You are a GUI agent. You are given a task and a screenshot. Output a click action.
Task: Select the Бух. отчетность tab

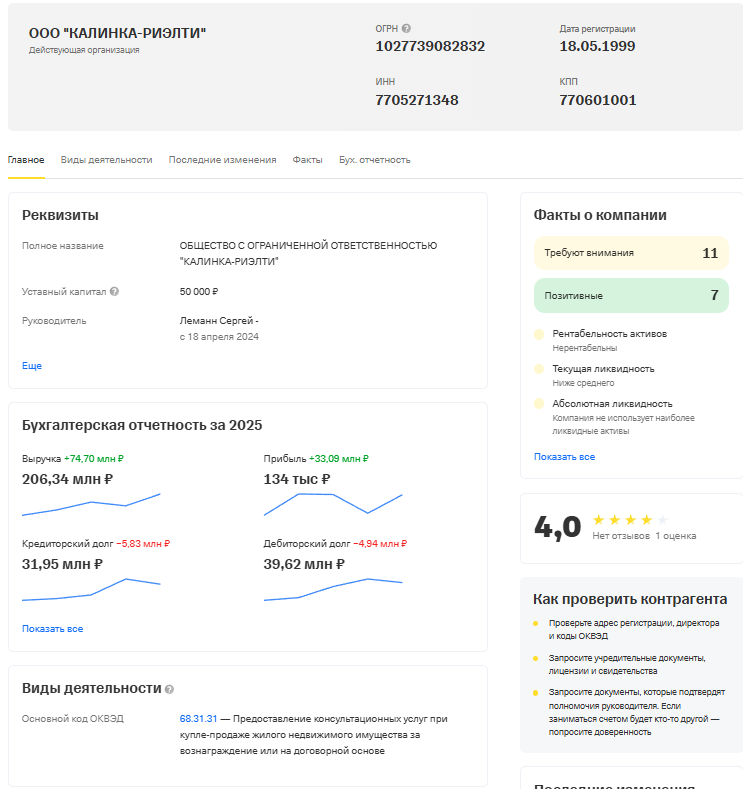point(374,160)
